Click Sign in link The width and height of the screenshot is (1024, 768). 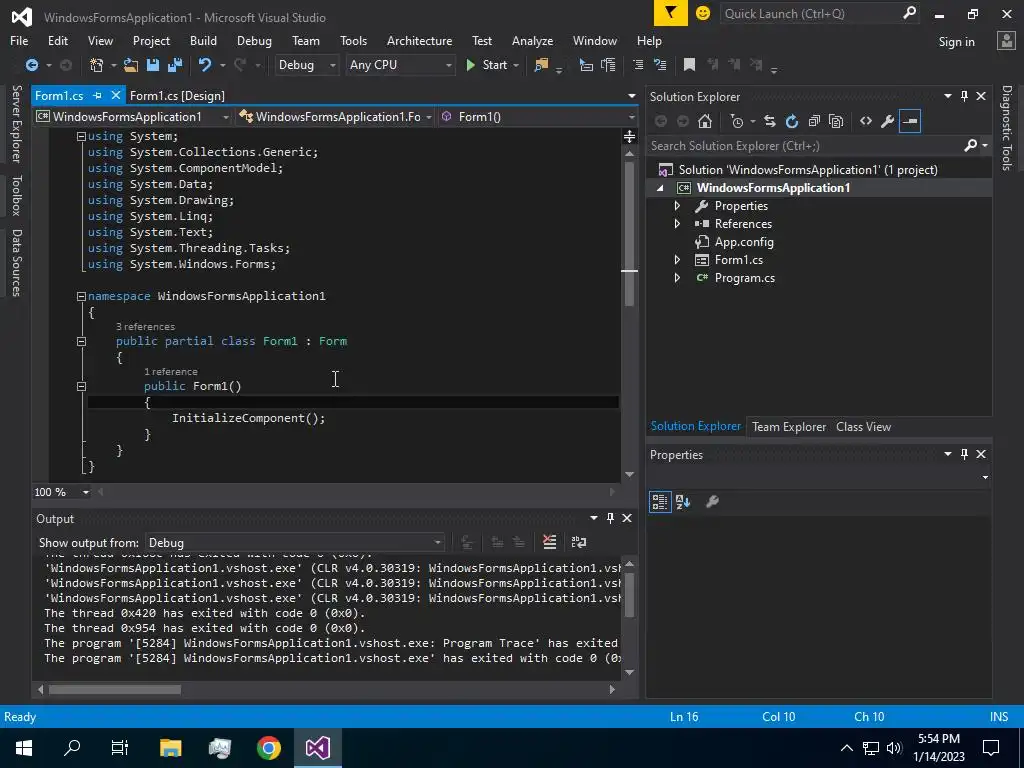click(x=956, y=42)
